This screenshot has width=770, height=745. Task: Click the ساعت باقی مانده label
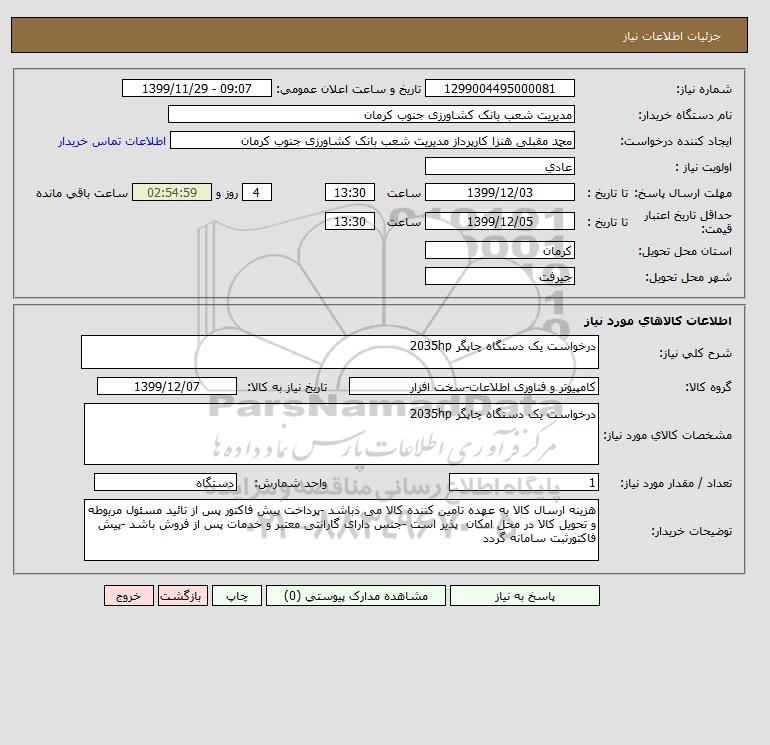tap(82, 193)
